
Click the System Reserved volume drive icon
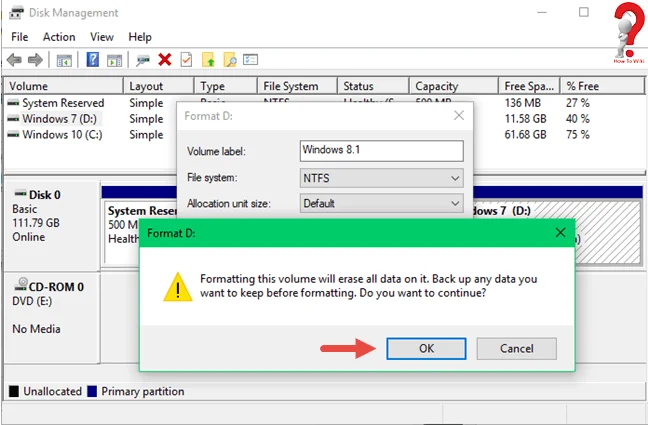[x=13, y=103]
